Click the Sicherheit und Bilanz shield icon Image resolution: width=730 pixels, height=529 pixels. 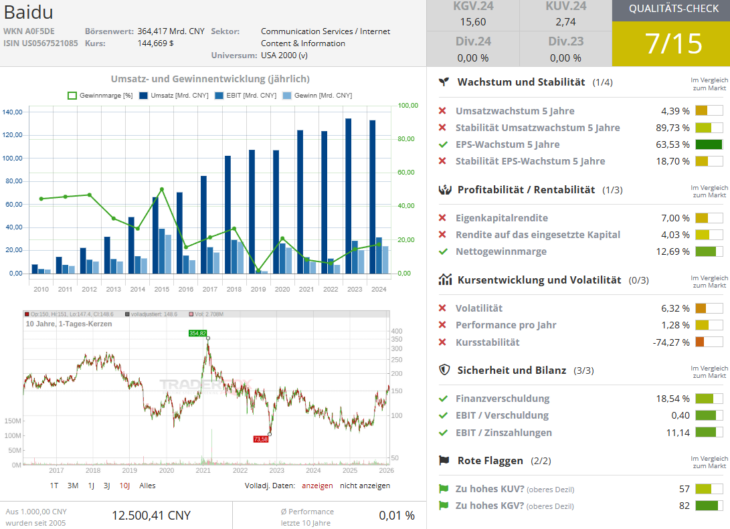click(445, 370)
